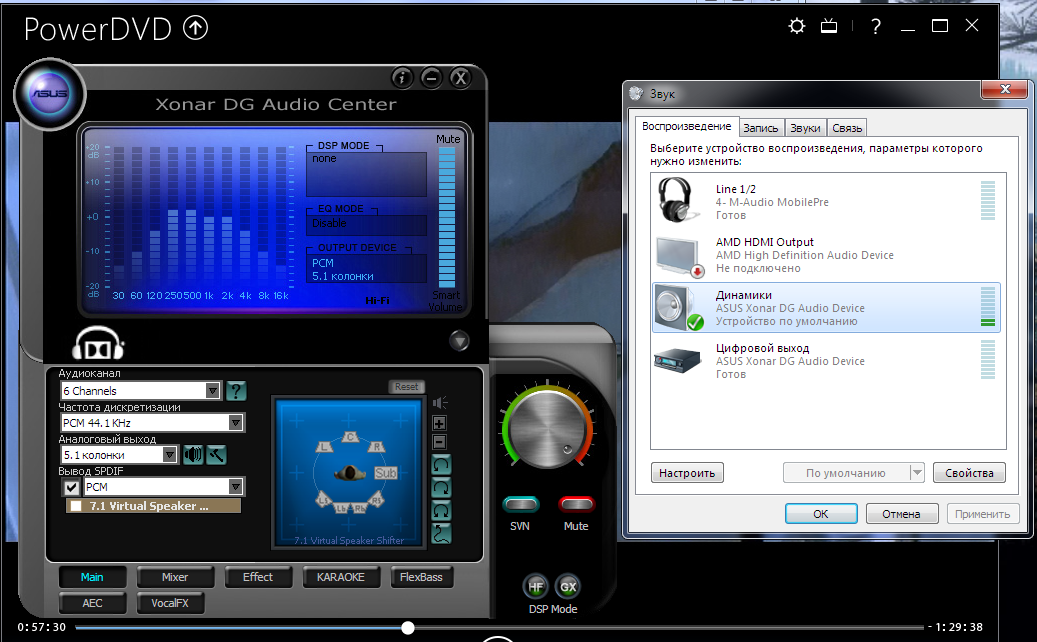The image size is (1037, 642).
Task: Open the Mixer tab in Xonar
Action: [x=175, y=577]
